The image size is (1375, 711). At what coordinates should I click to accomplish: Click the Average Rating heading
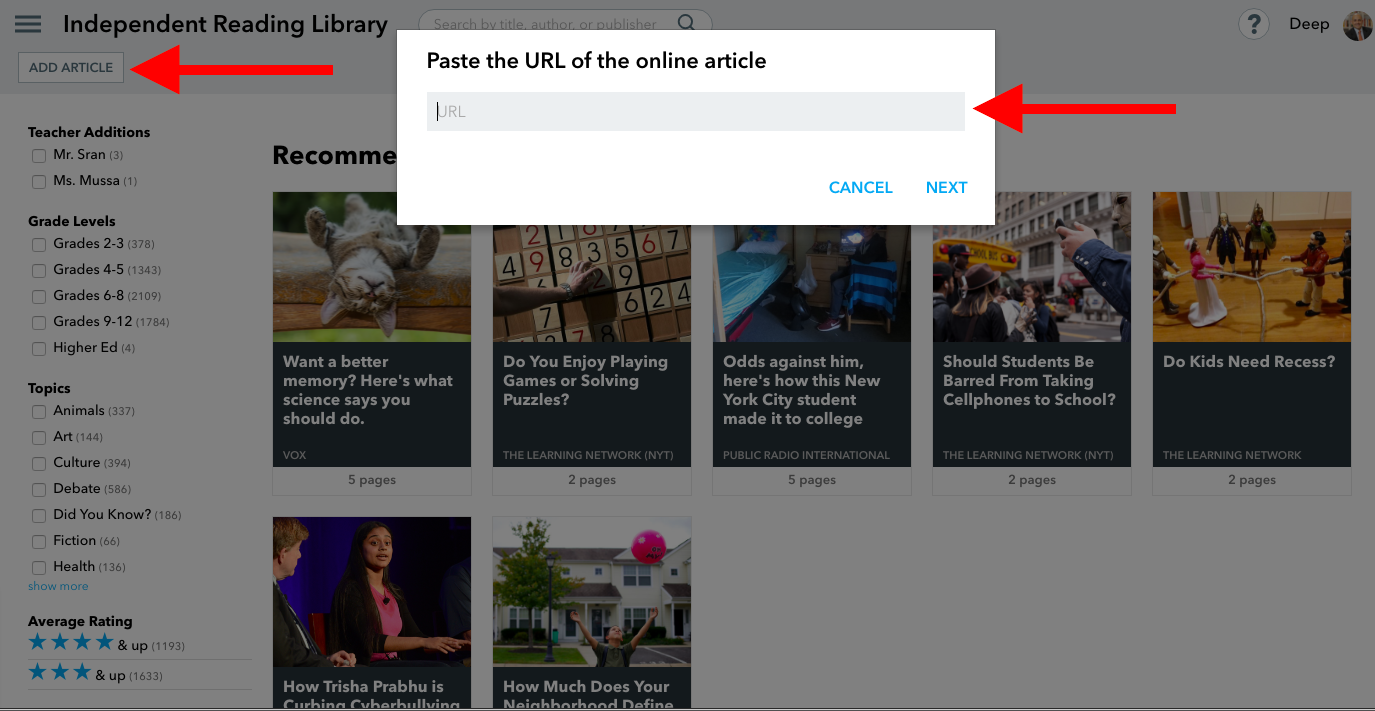[x=80, y=621]
